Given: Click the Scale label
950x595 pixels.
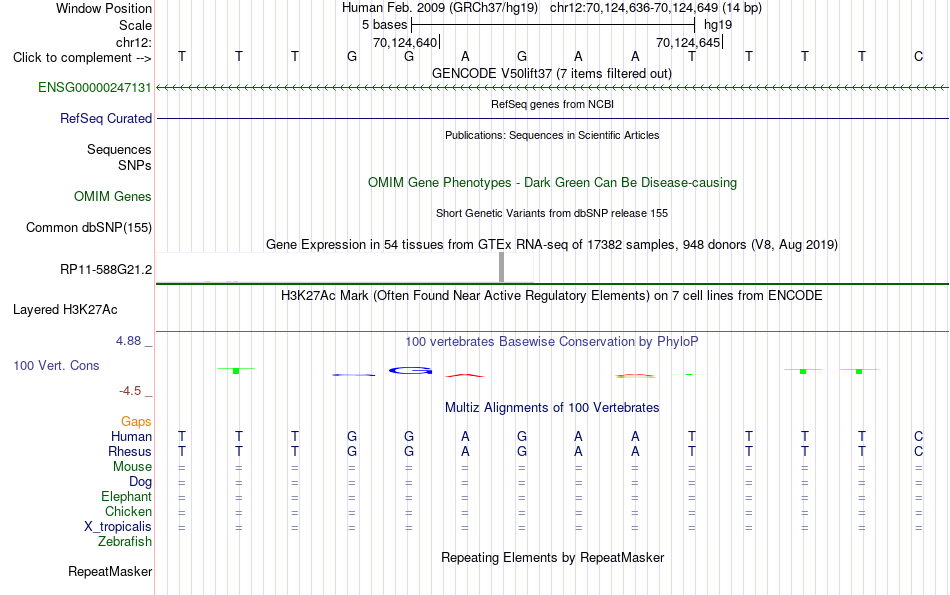Looking at the screenshot, I should (135, 25).
